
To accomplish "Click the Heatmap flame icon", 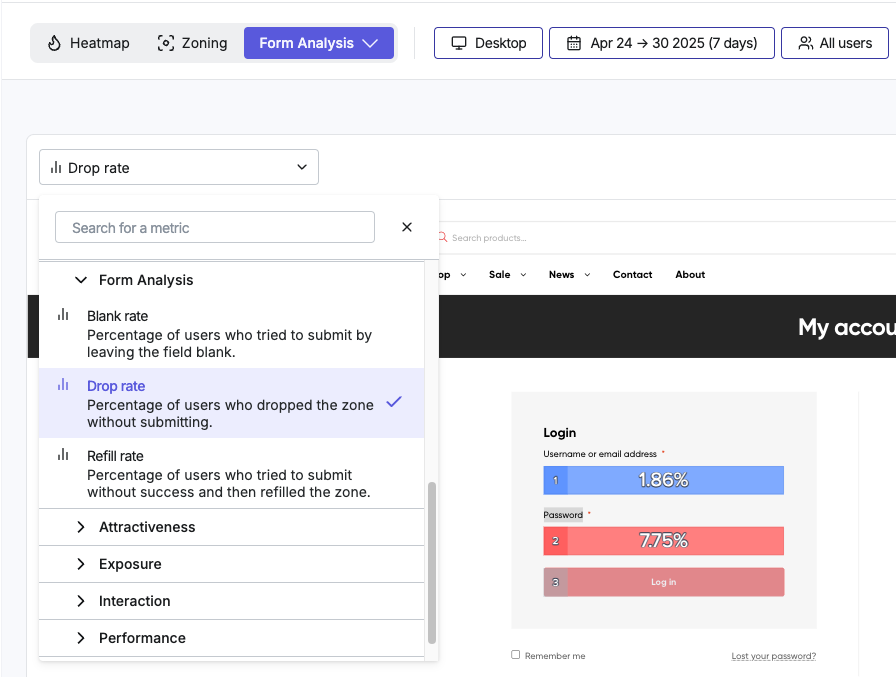I will point(54,43).
